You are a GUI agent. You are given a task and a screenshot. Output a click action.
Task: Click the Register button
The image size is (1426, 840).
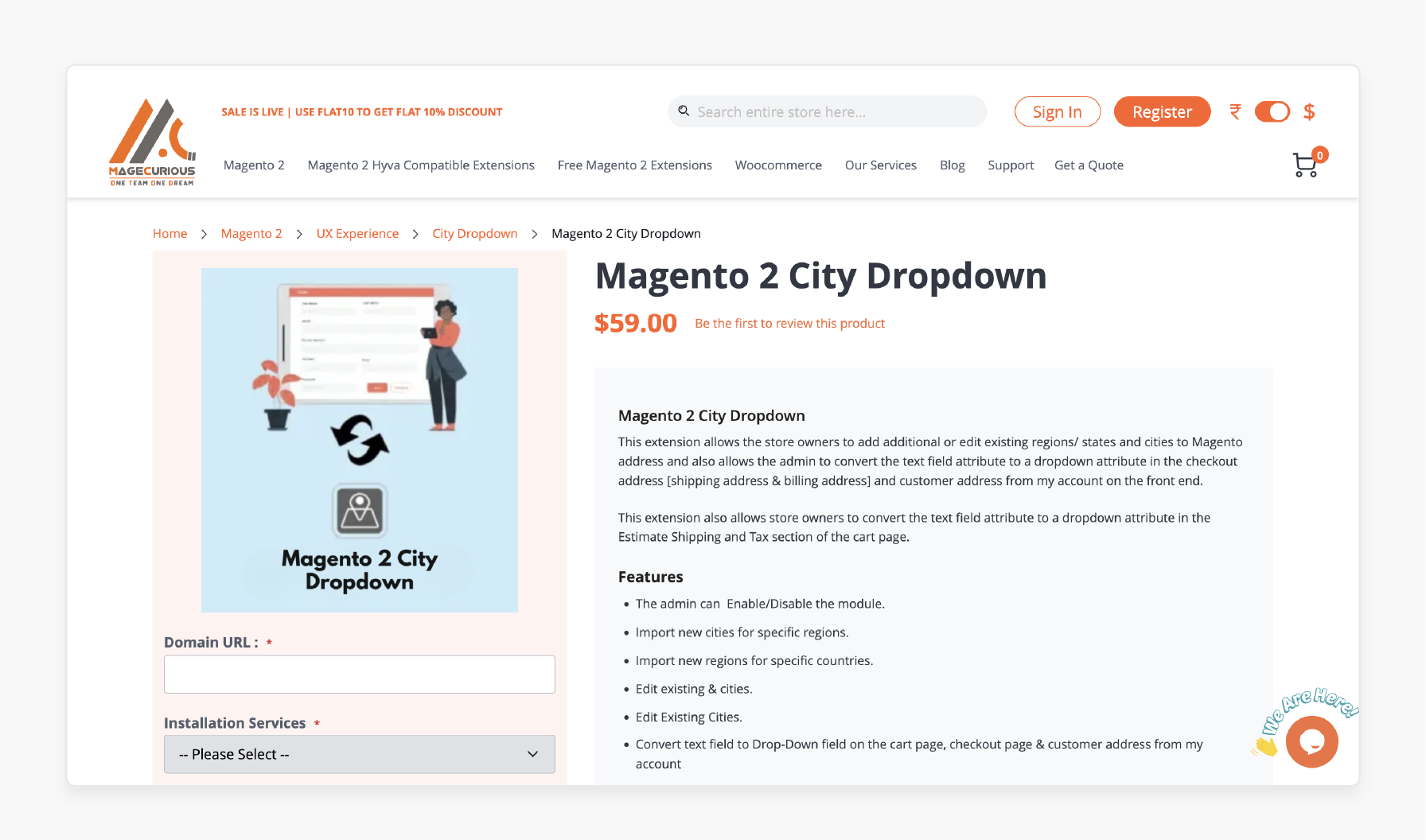coord(1162,111)
